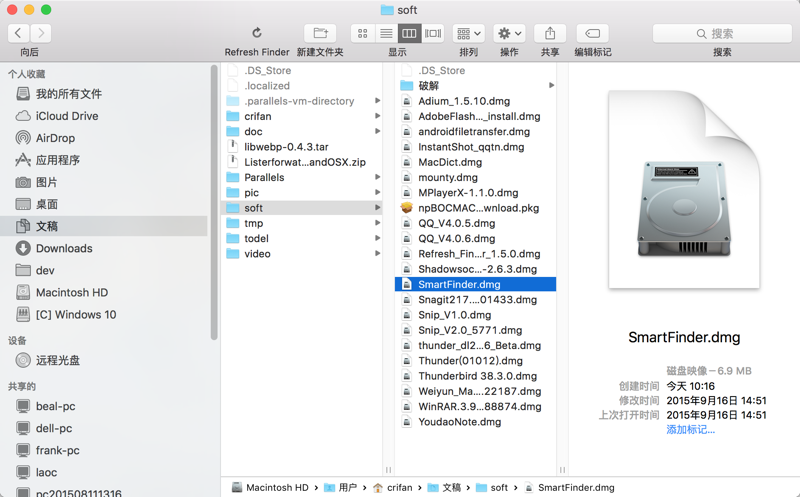
Task: Select shared computer dell-pc
Action: (x=105, y=428)
